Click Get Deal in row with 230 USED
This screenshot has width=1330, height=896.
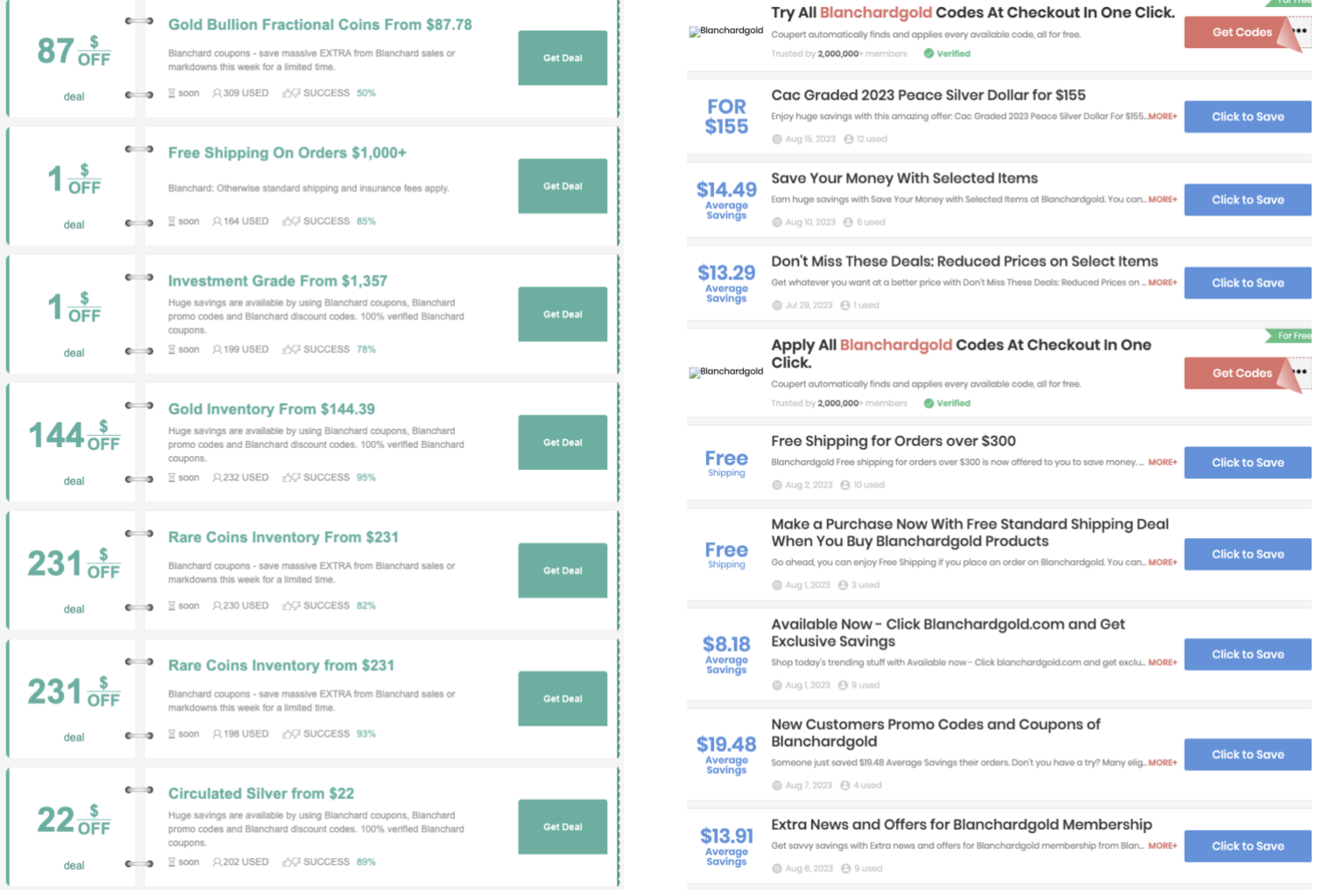tap(563, 570)
